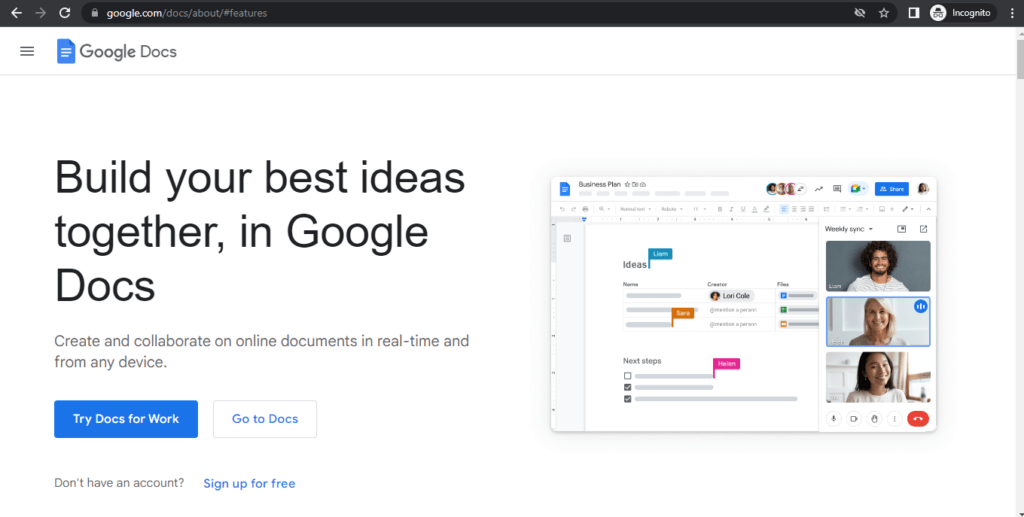Image resolution: width=1024 pixels, height=517 pixels.
Task: Select right align
Action: [803, 209]
